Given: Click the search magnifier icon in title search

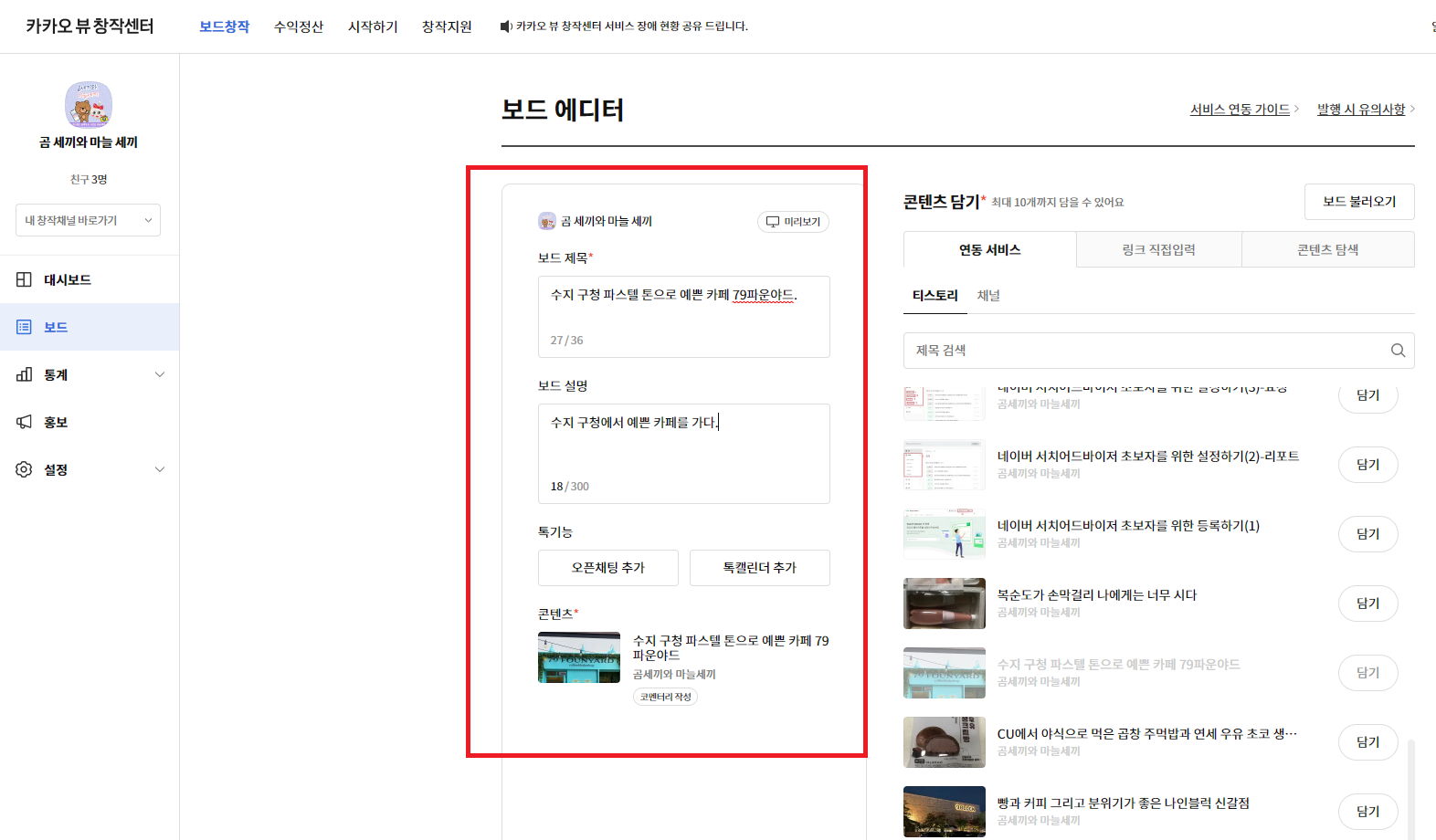Looking at the screenshot, I should [x=1398, y=351].
